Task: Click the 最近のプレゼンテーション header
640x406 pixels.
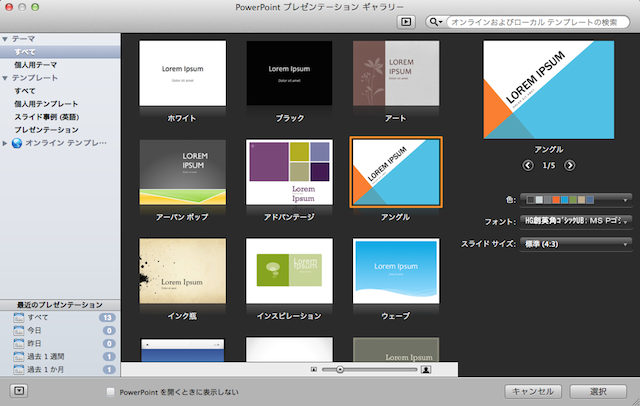Action: click(60, 305)
